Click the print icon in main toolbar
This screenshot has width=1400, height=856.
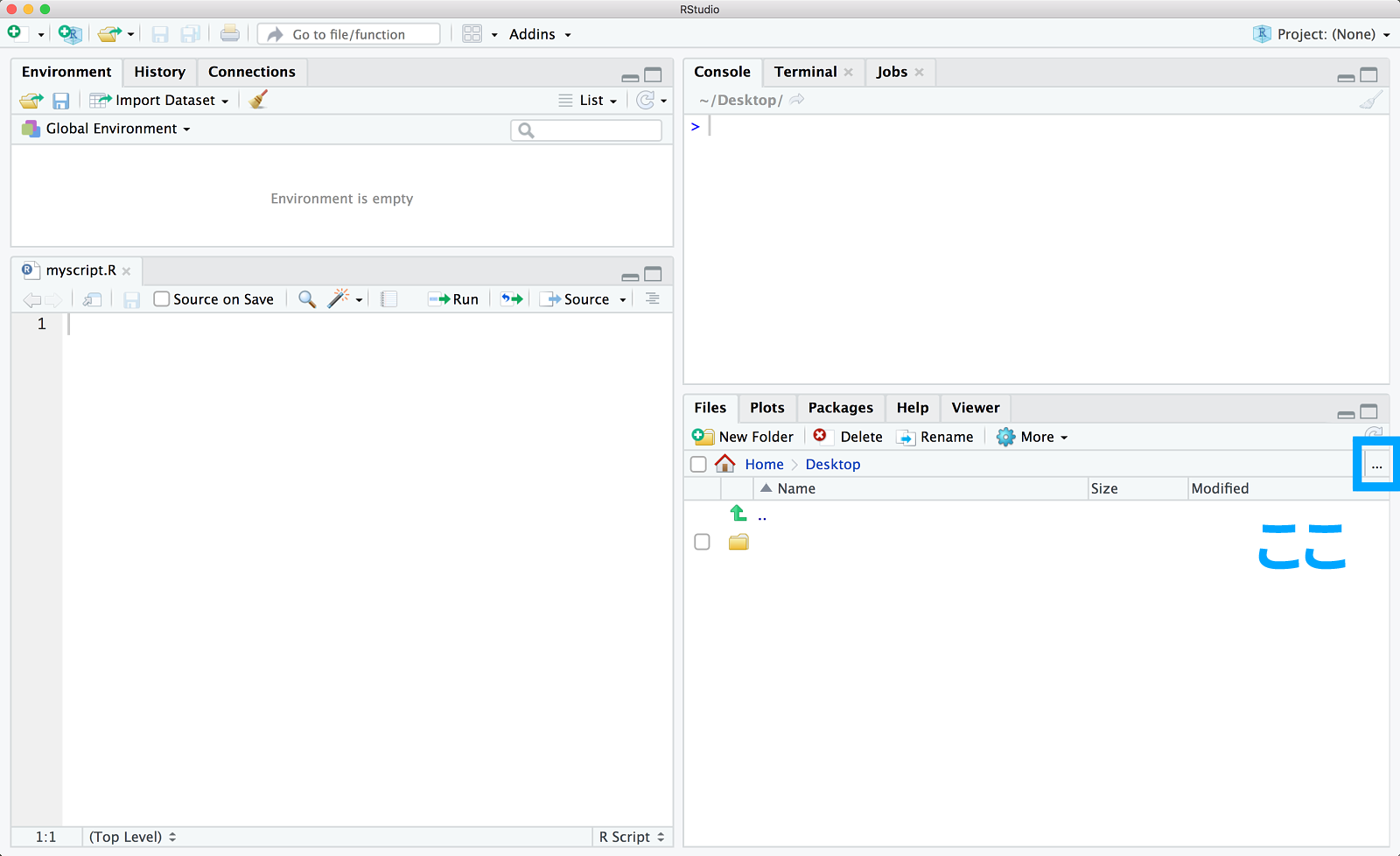pos(229,34)
